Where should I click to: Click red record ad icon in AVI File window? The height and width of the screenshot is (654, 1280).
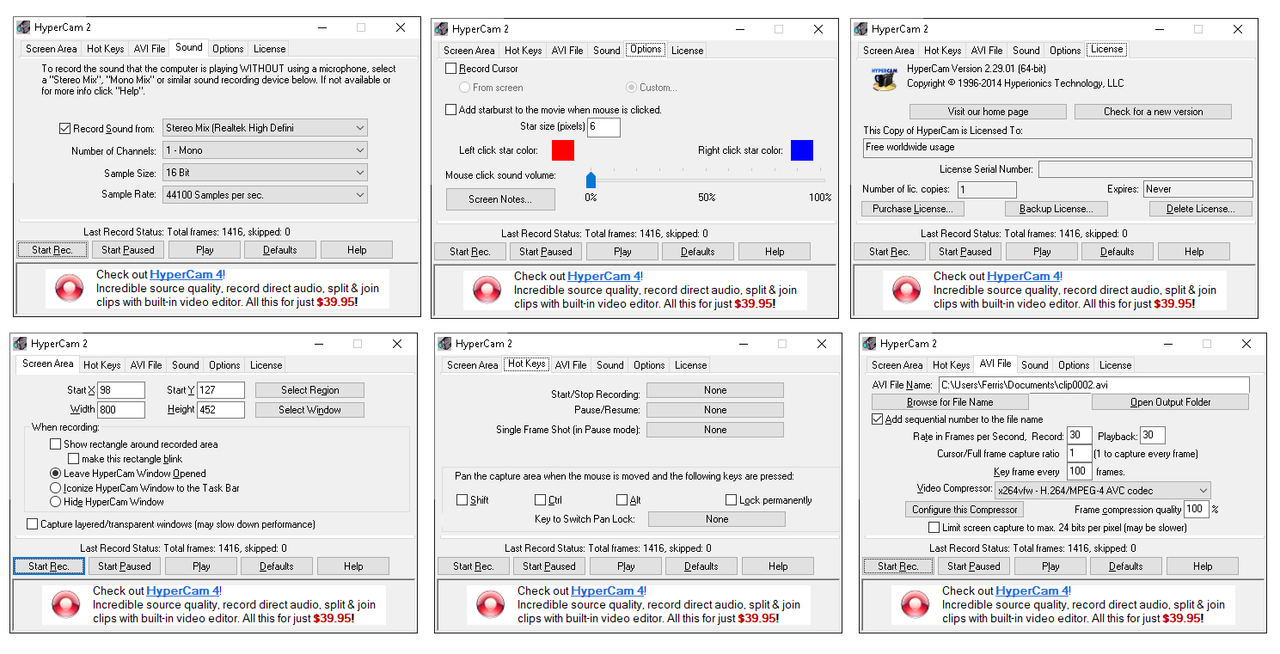point(916,605)
